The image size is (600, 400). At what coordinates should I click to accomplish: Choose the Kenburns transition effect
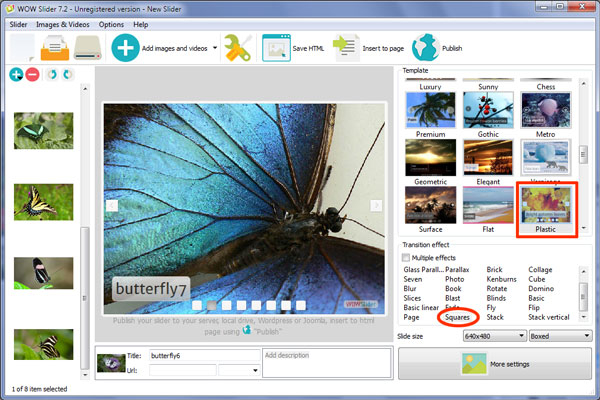(x=501, y=279)
